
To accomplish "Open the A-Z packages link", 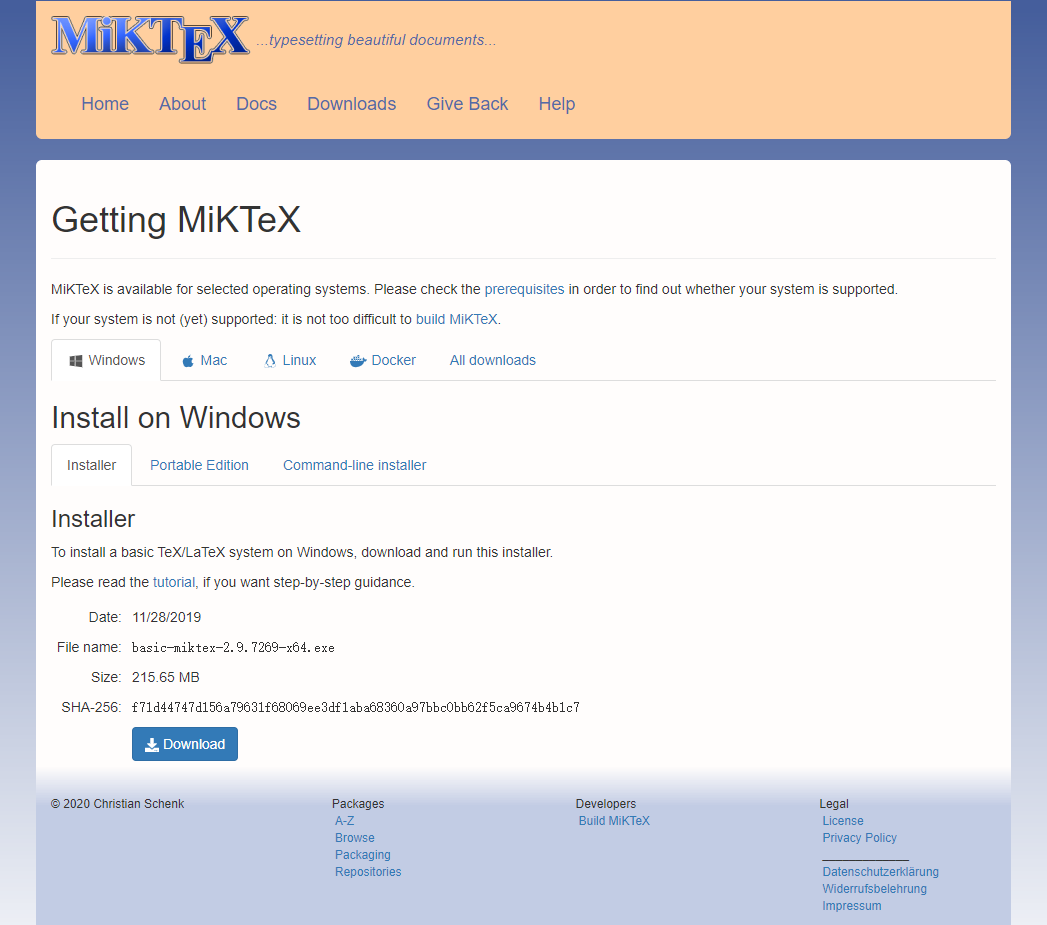I will tap(345, 821).
